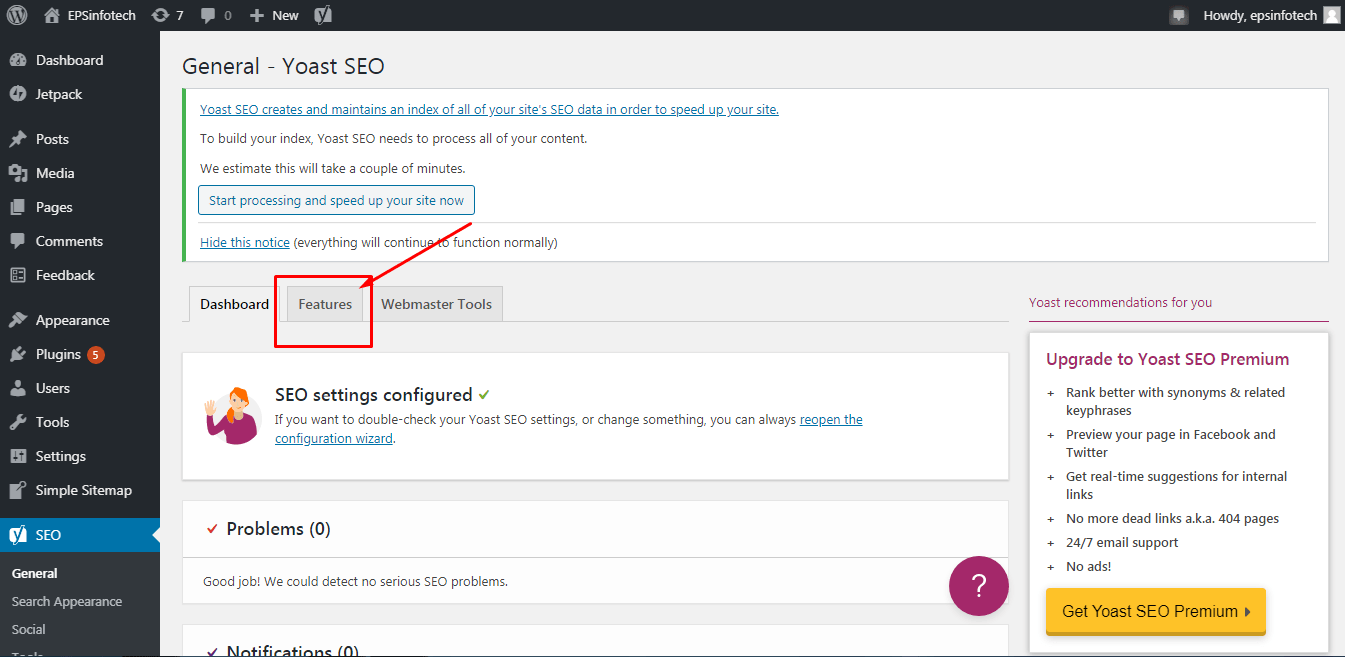Screen dimensions: 1345x657
Task: Click the Yoast SEO icon in sidebar
Action: [x=18, y=535]
